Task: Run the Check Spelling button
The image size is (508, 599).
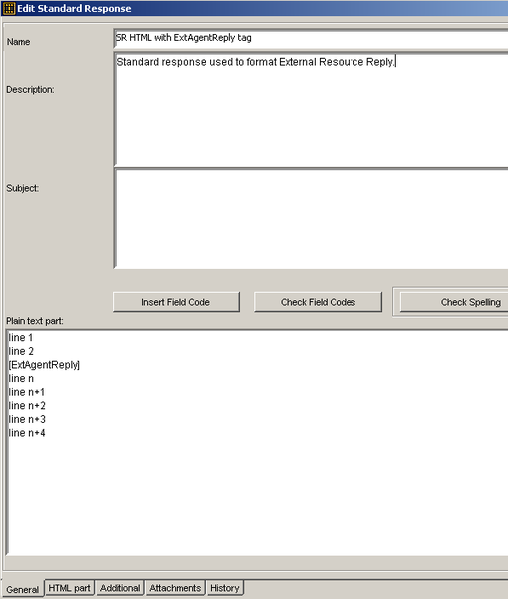Action: [x=454, y=302]
